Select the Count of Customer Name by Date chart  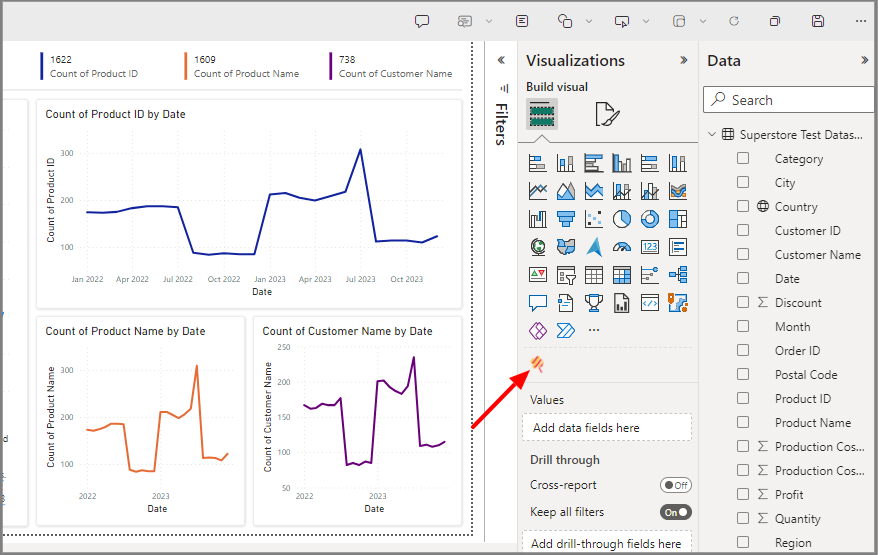(x=358, y=421)
